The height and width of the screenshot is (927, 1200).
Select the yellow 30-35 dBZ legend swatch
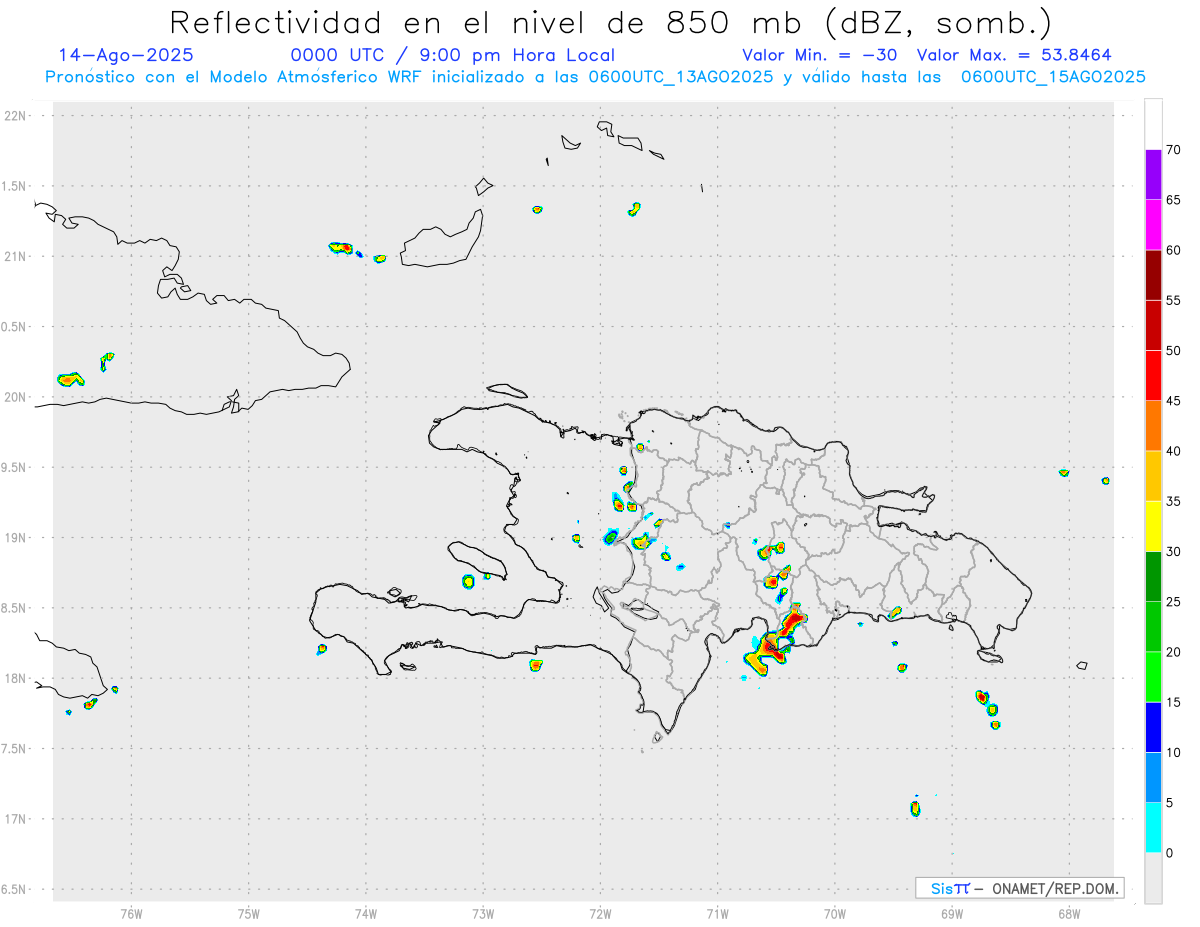[x=1153, y=526]
